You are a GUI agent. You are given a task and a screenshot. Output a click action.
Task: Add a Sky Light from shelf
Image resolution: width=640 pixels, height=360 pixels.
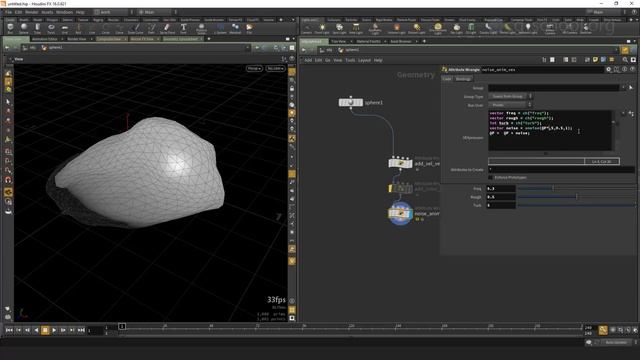pos(456,29)
